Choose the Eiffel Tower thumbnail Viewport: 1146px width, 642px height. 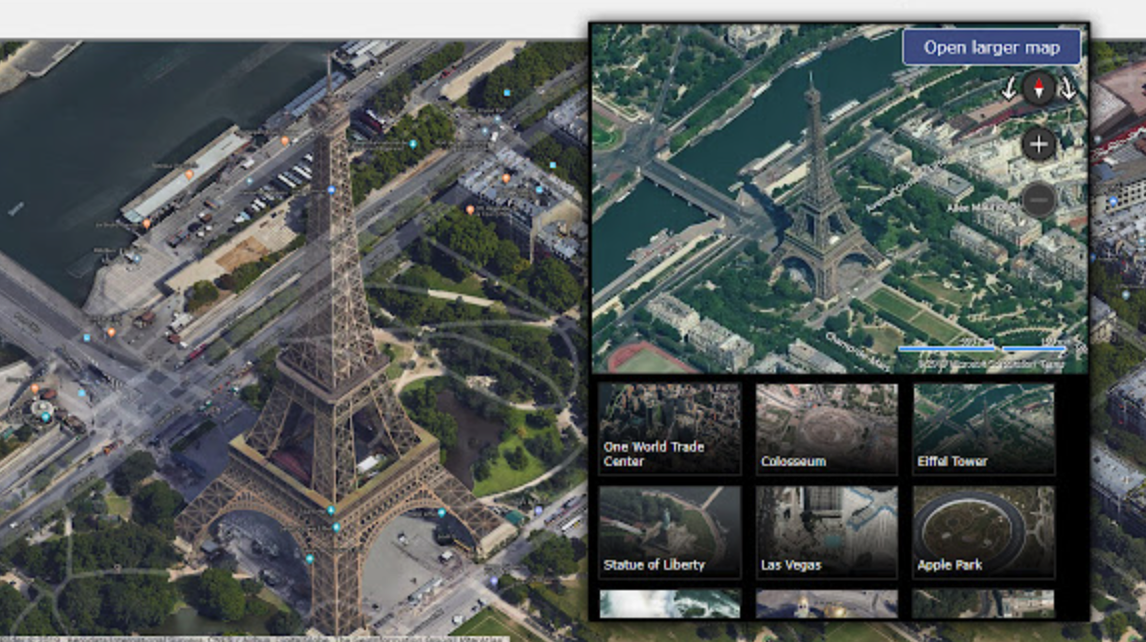[x=984, y=428]
